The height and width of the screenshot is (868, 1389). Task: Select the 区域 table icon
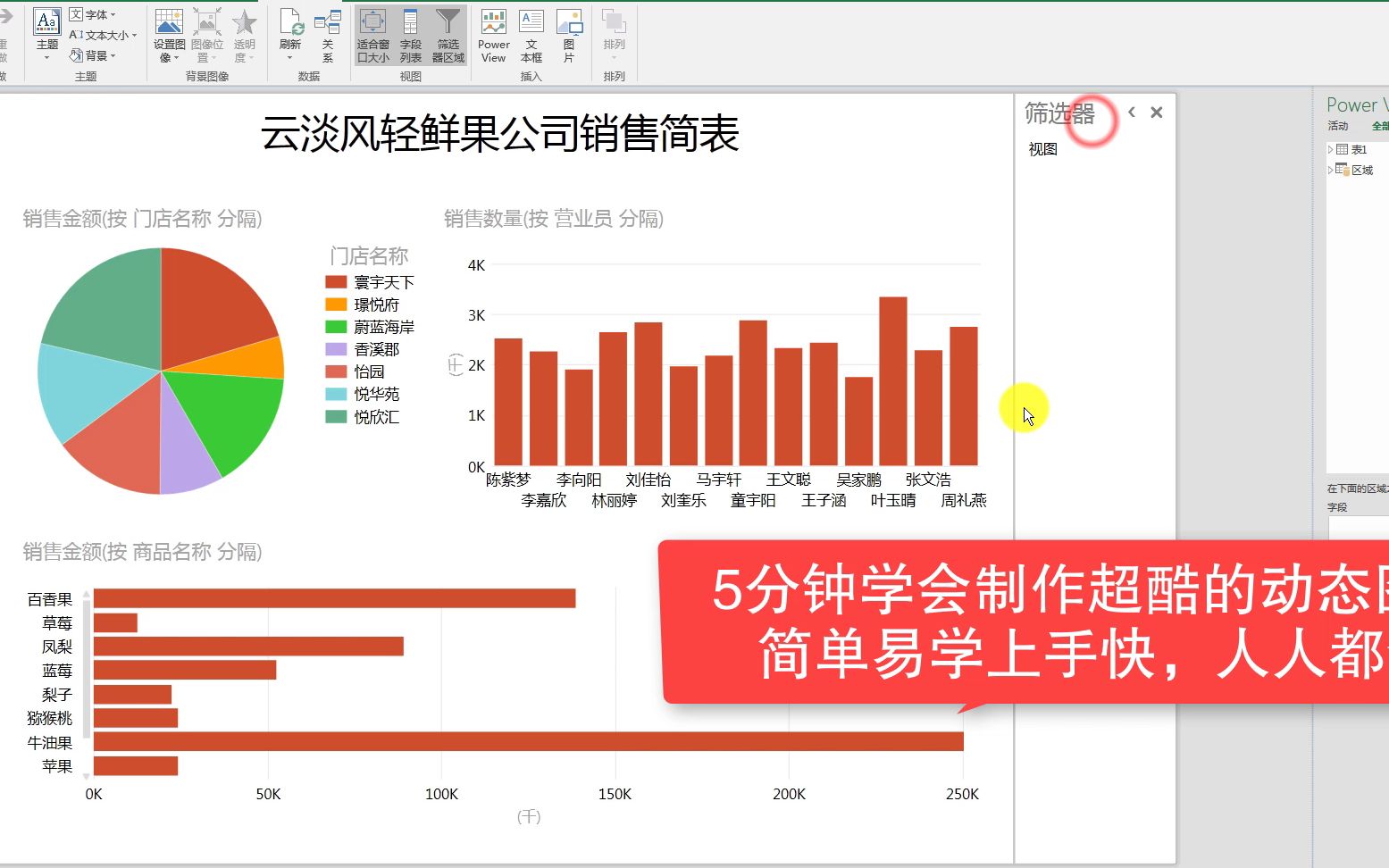[x=1342, y=170]
